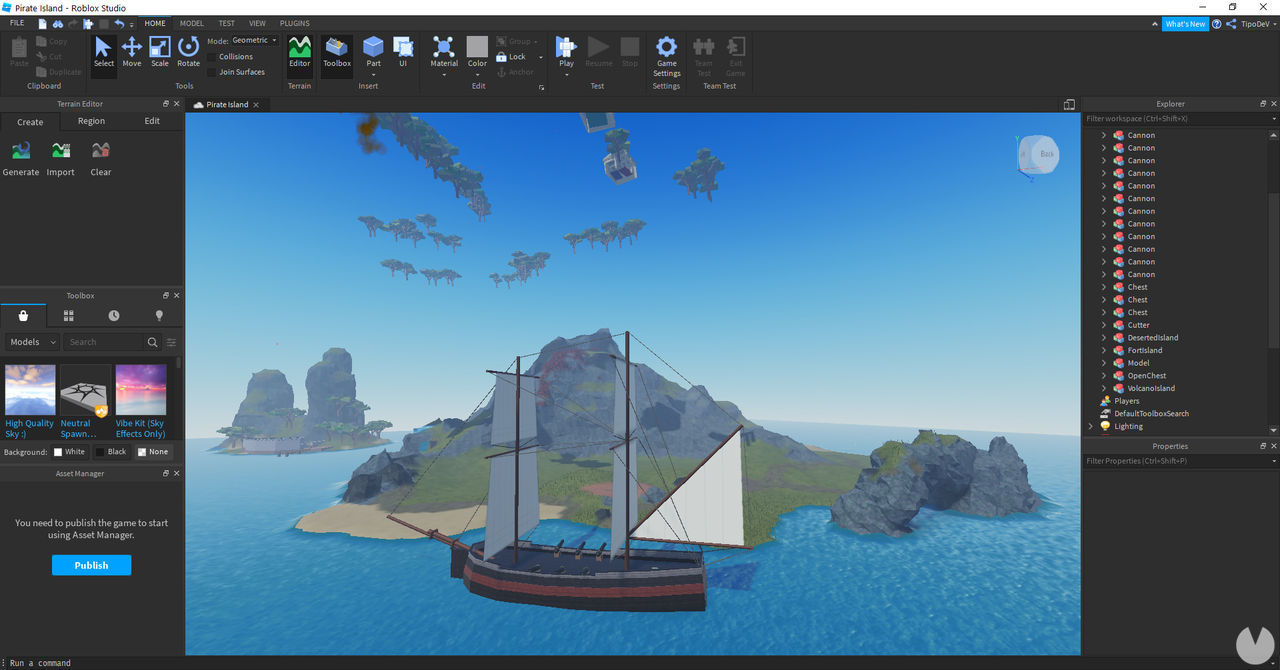The width and height of the screenshot is (1280, 670).
Task: Open the Region tab in Terrain Editor
Action: coord(91,122)
